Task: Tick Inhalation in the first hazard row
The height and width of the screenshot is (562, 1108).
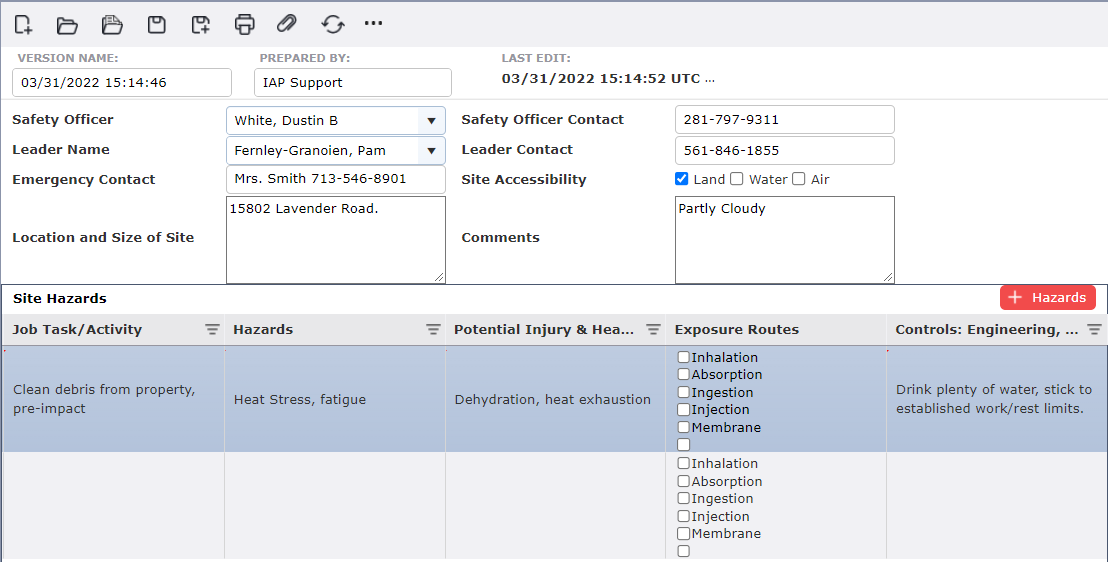Action: click(683, 357)
